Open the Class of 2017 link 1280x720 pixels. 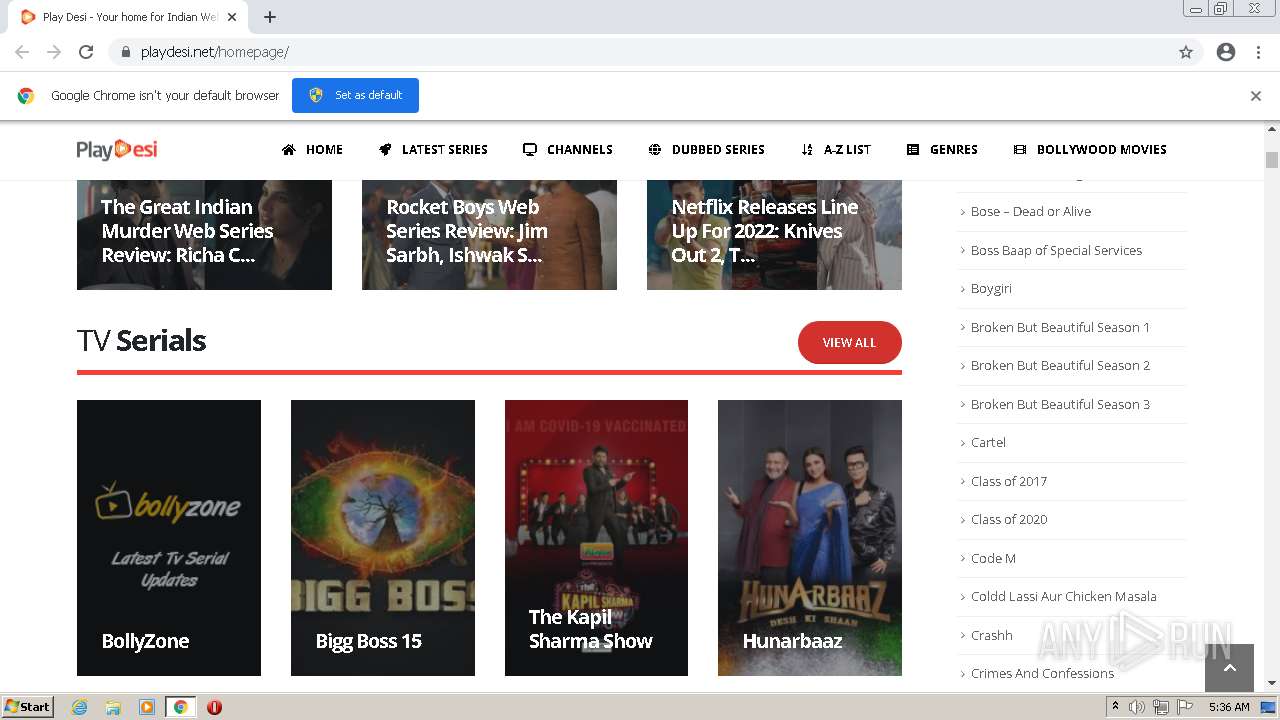(x=1009, y=481)
